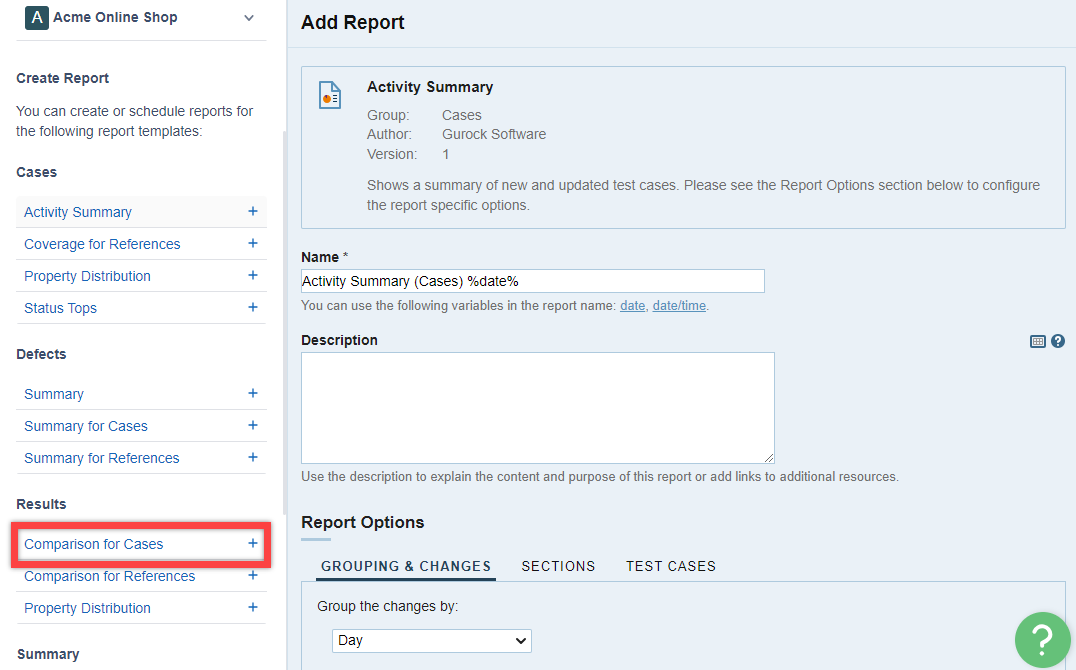The width and height of the screenshot is (1076, 670).
Task: Click the Acme Online Shop logo icon
Action: pyautogui.click(x=36, y=18)
